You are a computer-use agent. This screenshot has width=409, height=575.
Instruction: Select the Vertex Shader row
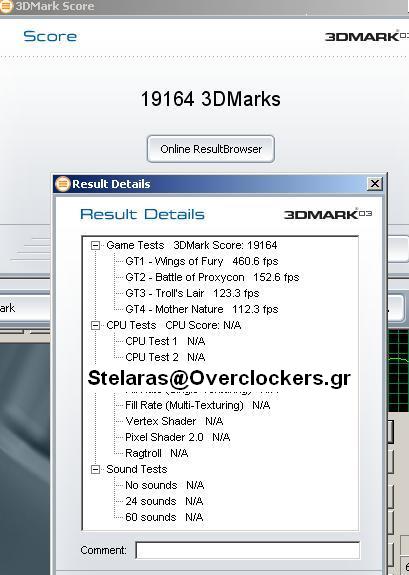[174, 421]
